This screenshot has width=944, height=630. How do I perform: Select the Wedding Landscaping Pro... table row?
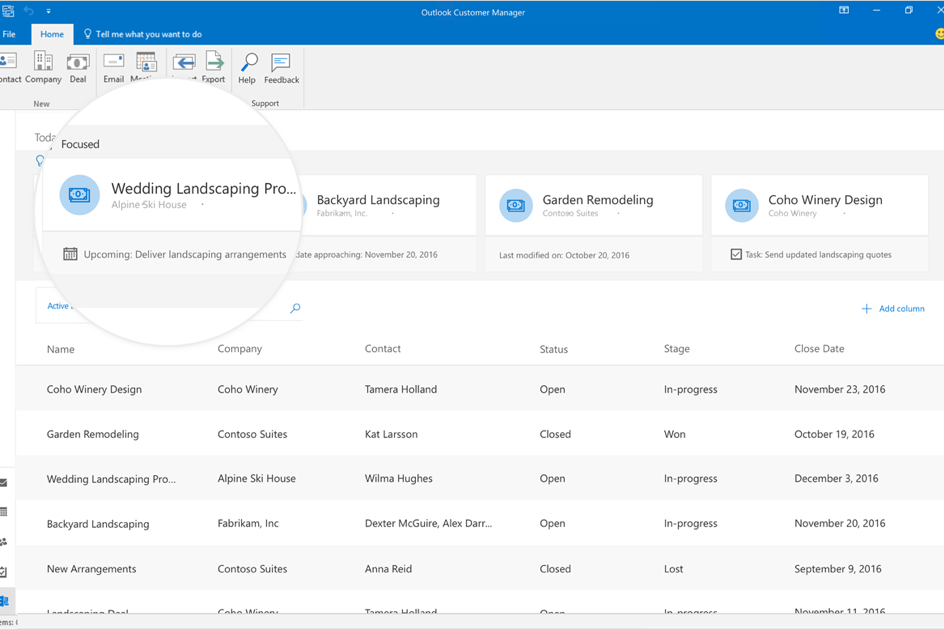click(480, 478)
